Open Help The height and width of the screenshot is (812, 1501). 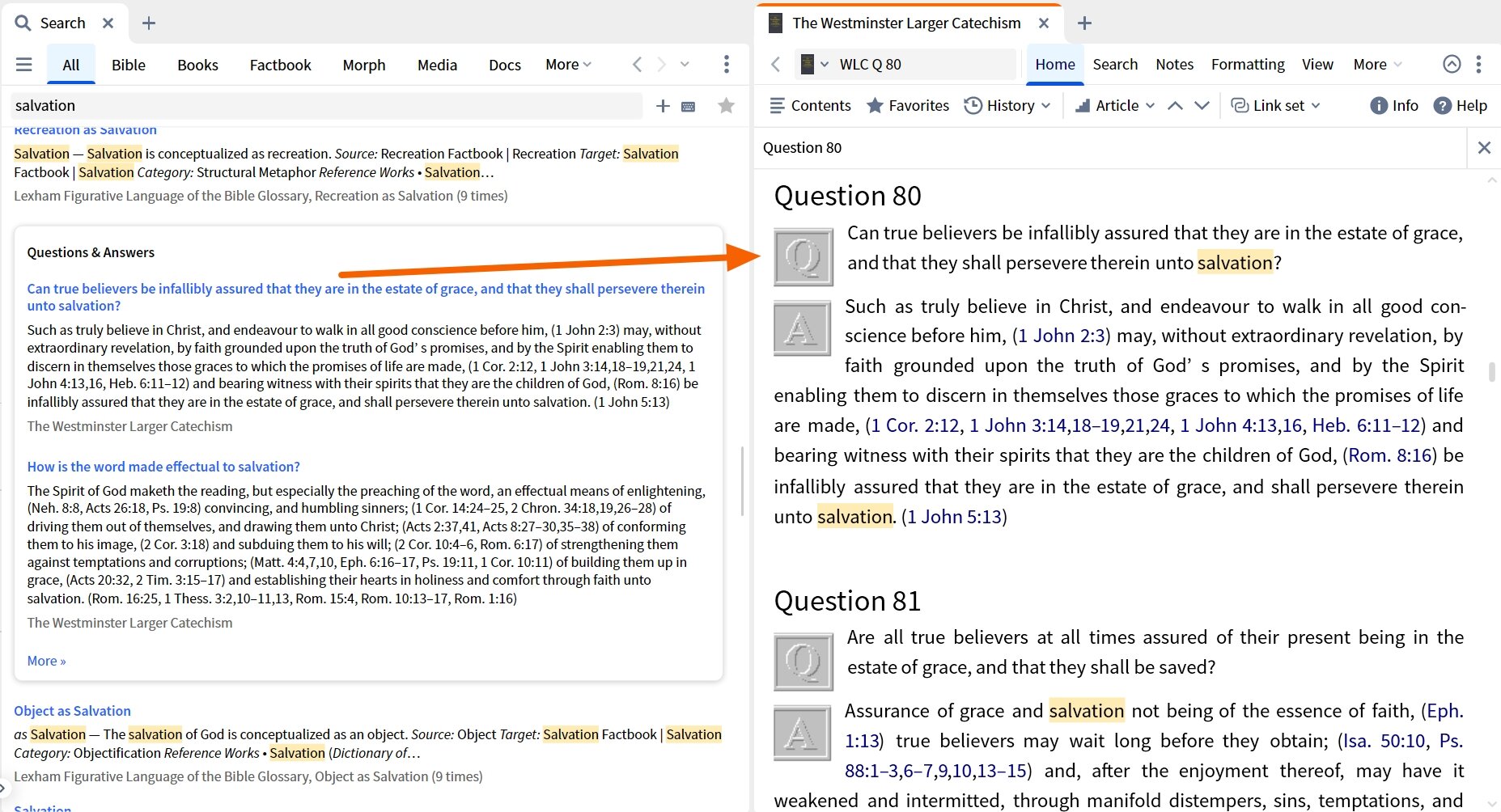(1461, 106)
